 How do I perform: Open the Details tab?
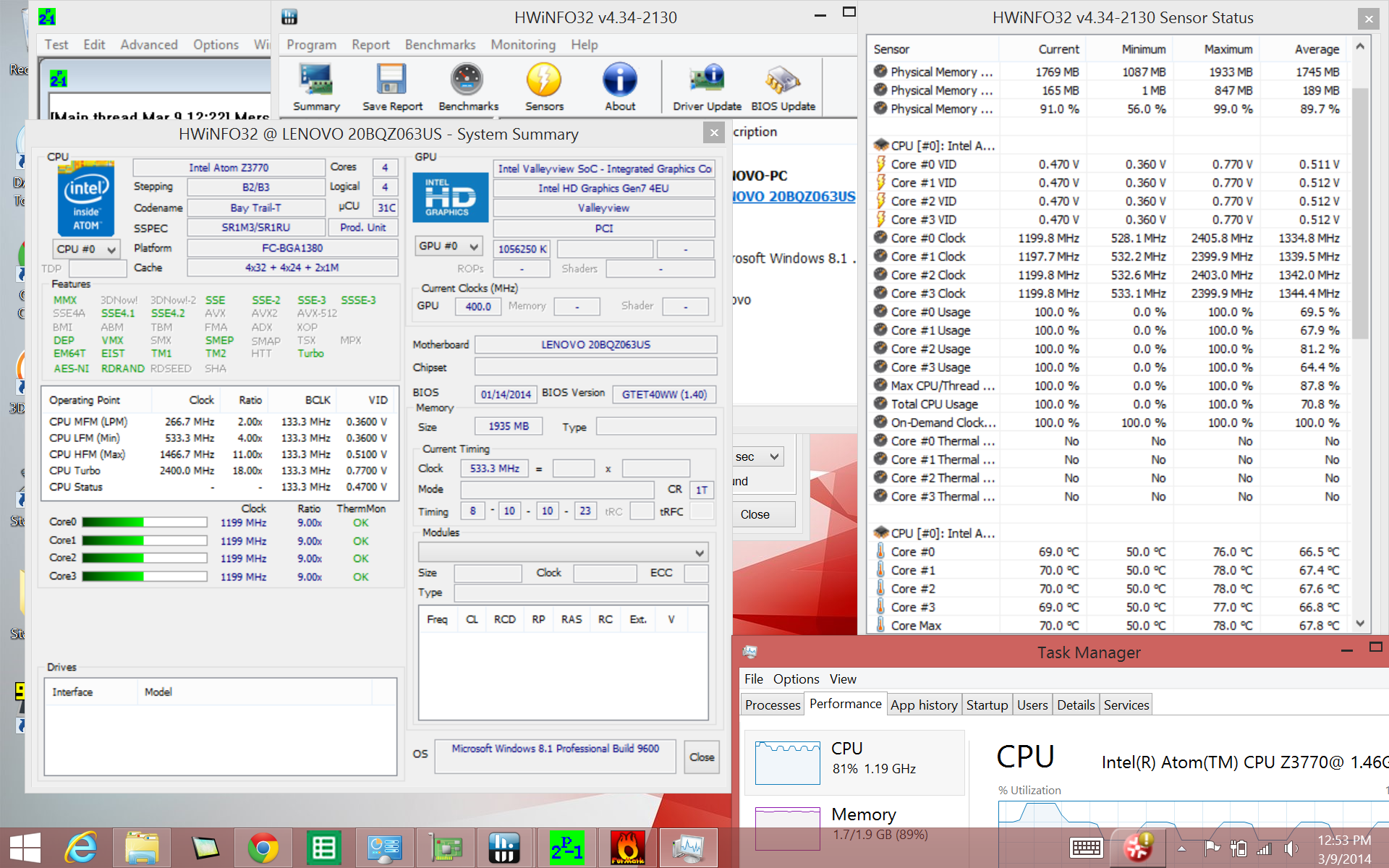(x=1076, y=705)
